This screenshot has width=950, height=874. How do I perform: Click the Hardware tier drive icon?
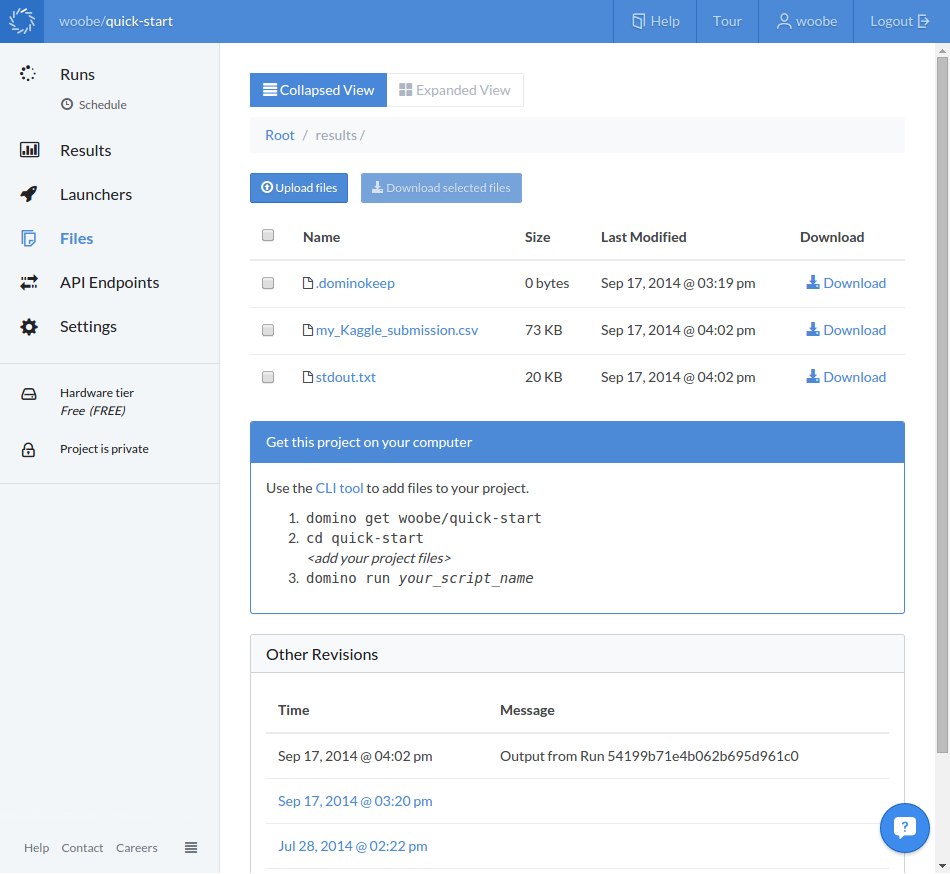pos(31,395)
